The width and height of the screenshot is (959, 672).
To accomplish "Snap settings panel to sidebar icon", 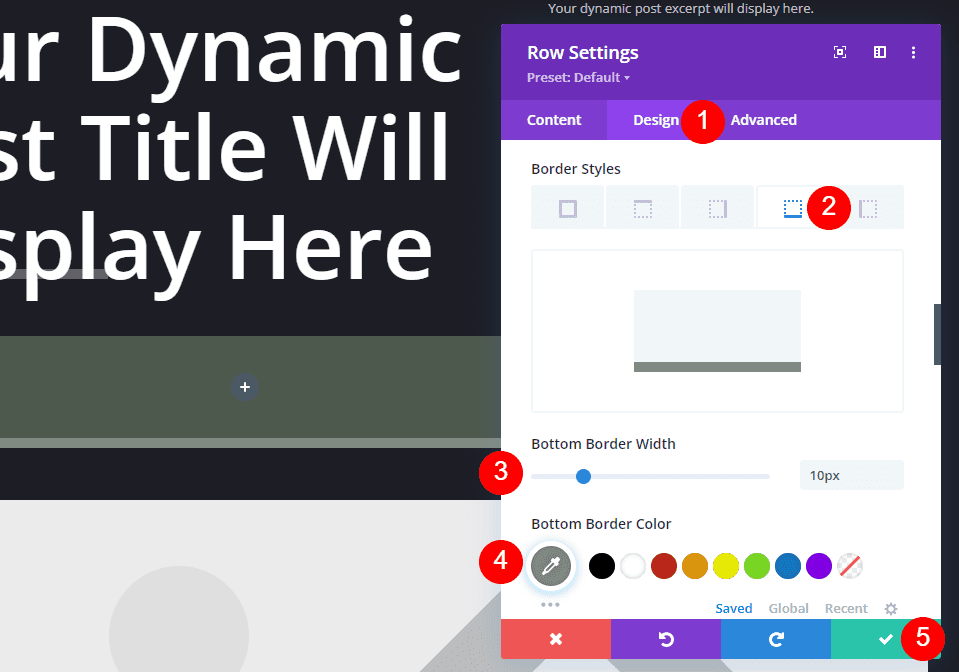I will tap(880, 53).
